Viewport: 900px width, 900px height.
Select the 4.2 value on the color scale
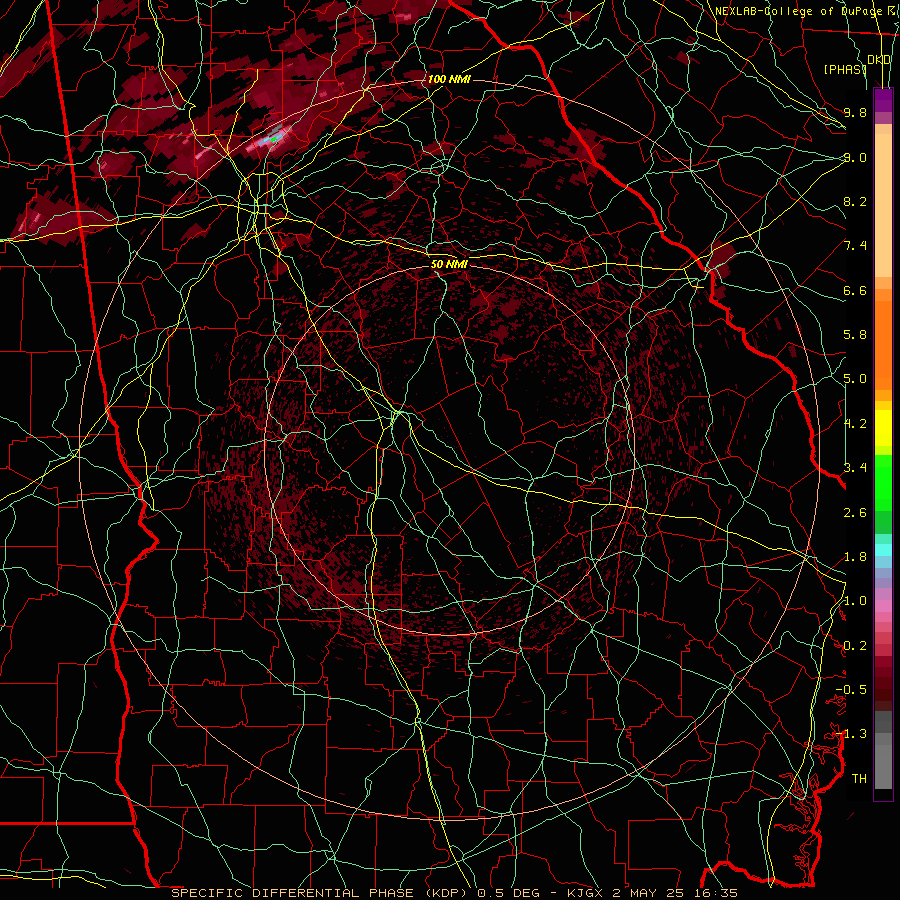(x=855, y=424)
